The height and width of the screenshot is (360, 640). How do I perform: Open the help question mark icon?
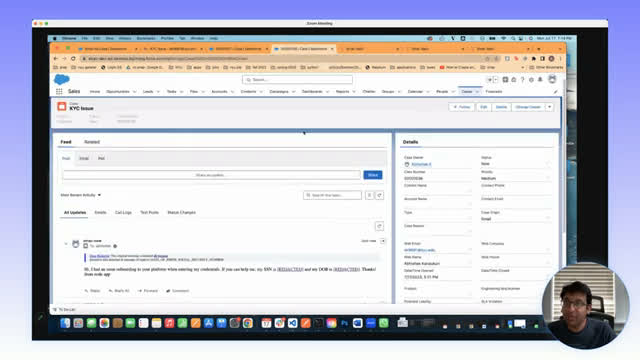(x=522, y=80)
